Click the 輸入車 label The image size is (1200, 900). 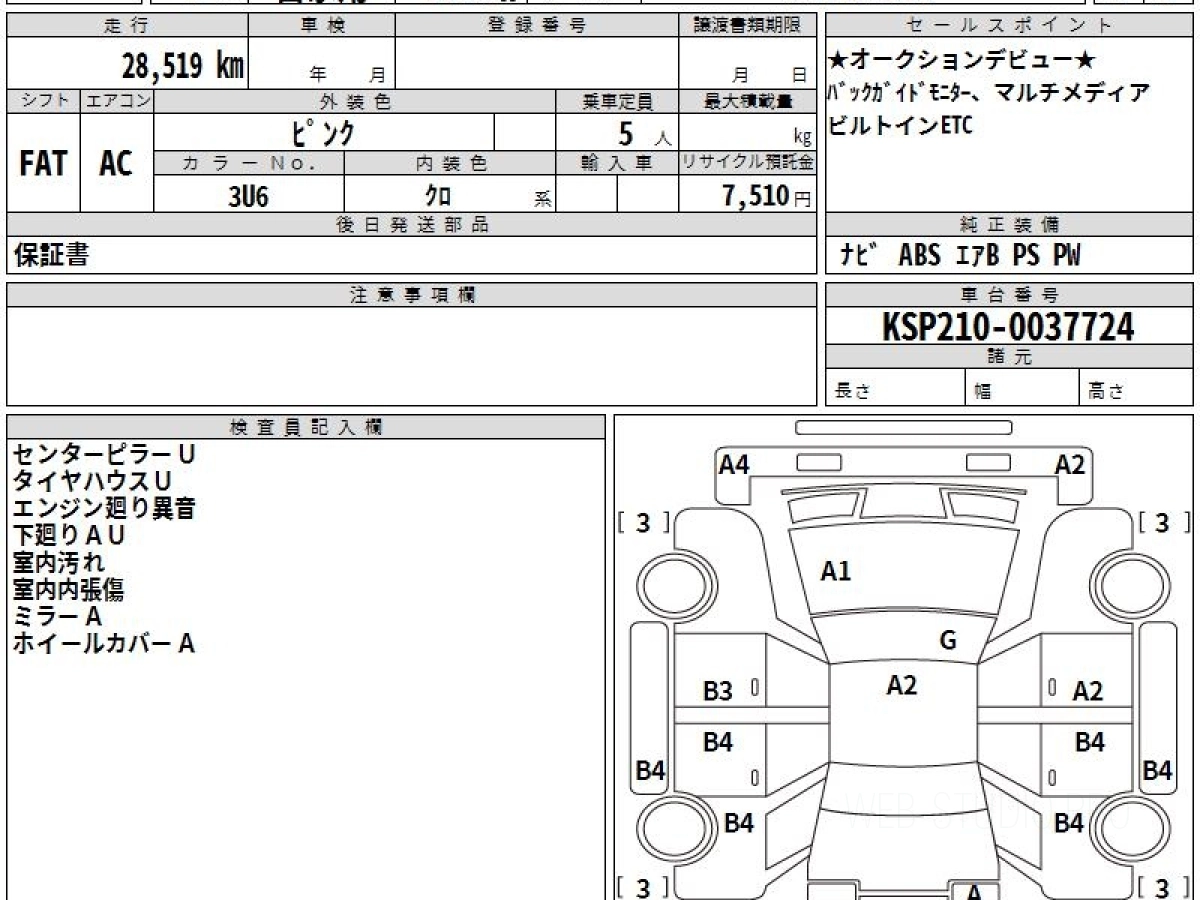point(617,163)
